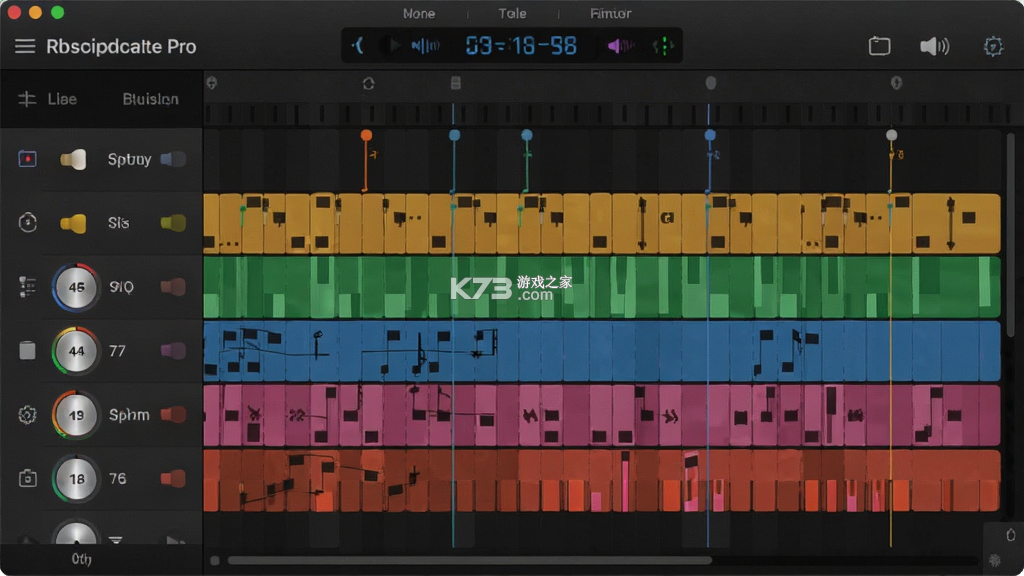Open settings with the top-right gear icon
This screenshot has height=576, width=1024.
993,46
